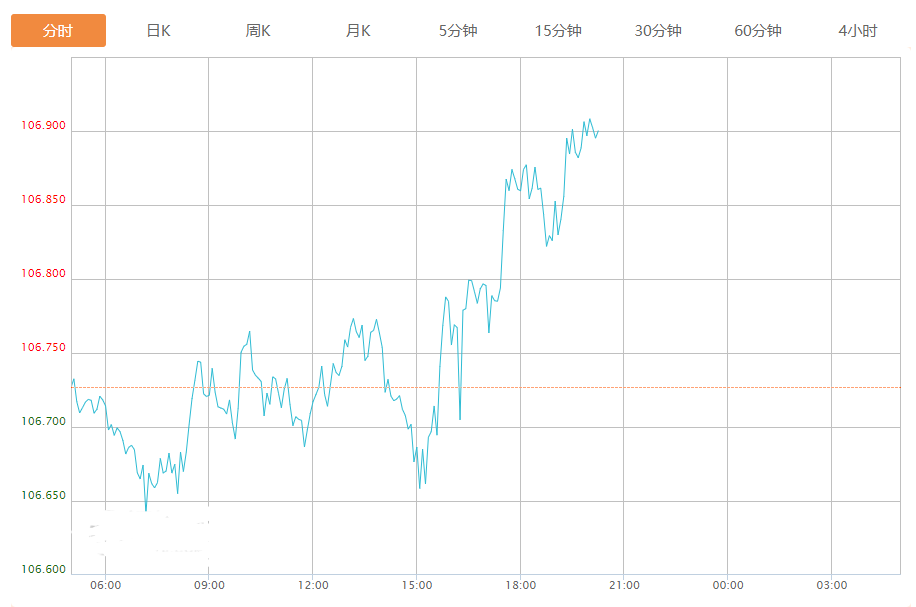Click the chart's lowest dip after 06:00
Viewport: 916px width, 607px height.
coord(146,509)
